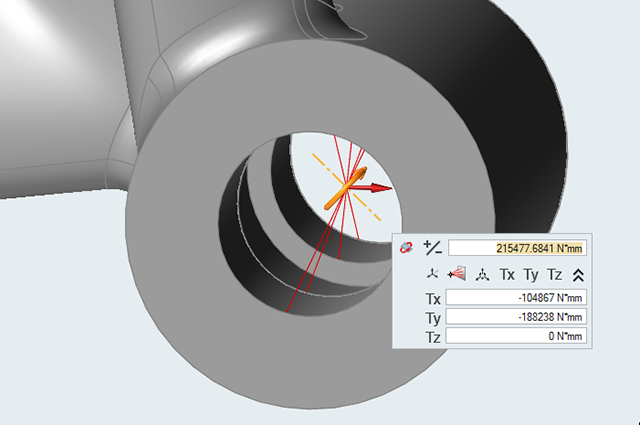The height and width of the screenshot is (425, 640).
Task: Align torque using Ty toolbar button
Action: pos(531,274)
